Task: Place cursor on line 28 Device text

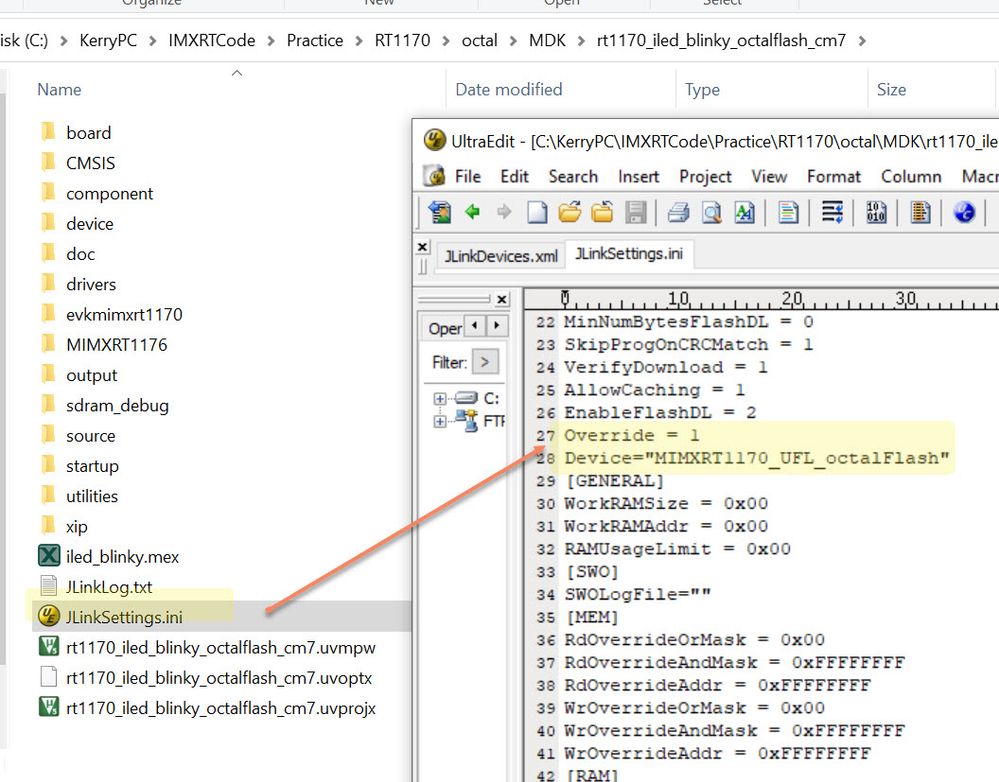Action: [756, 458]
